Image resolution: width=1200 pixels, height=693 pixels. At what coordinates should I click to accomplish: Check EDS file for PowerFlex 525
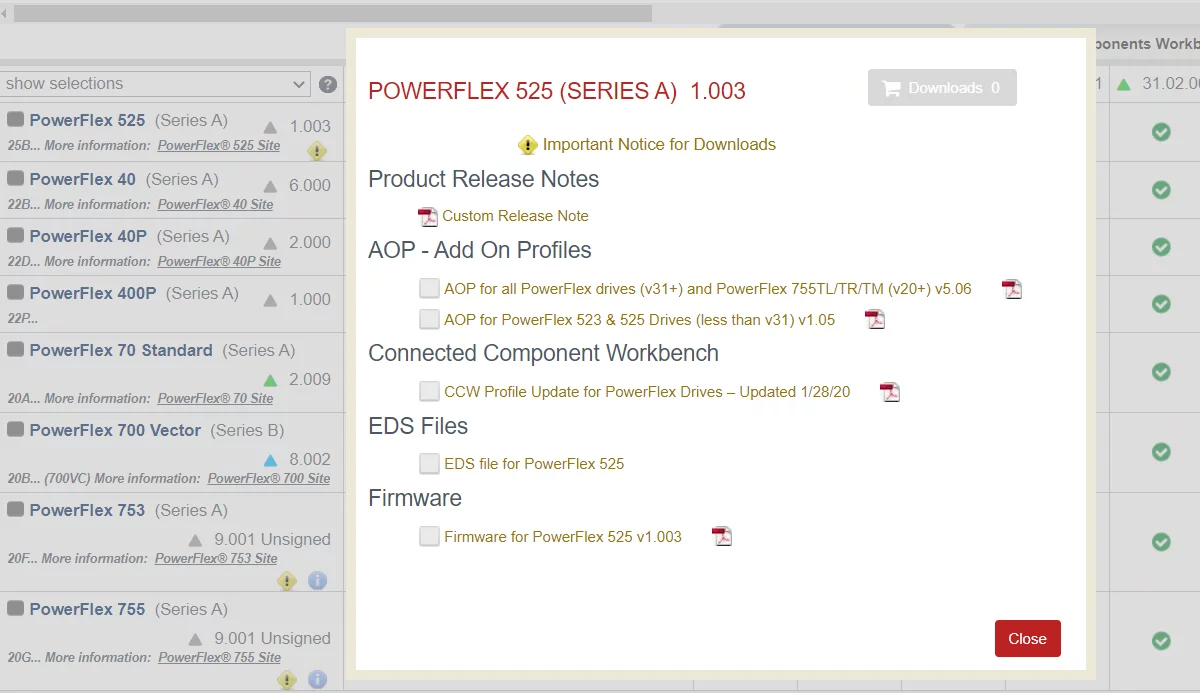click(429, 463)
